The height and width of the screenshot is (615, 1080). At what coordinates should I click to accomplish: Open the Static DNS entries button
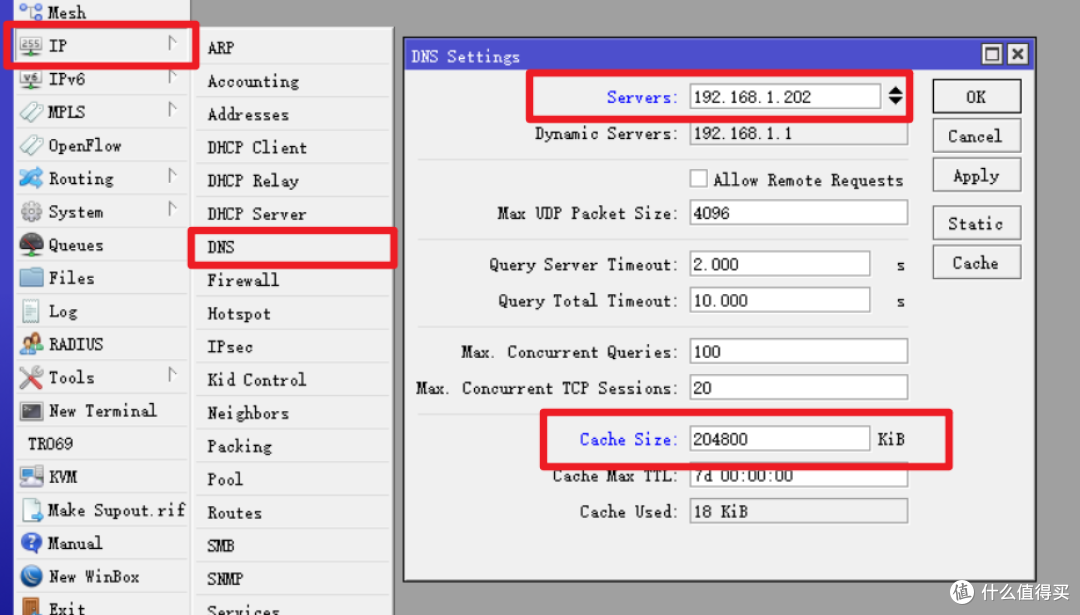[975, 224]
